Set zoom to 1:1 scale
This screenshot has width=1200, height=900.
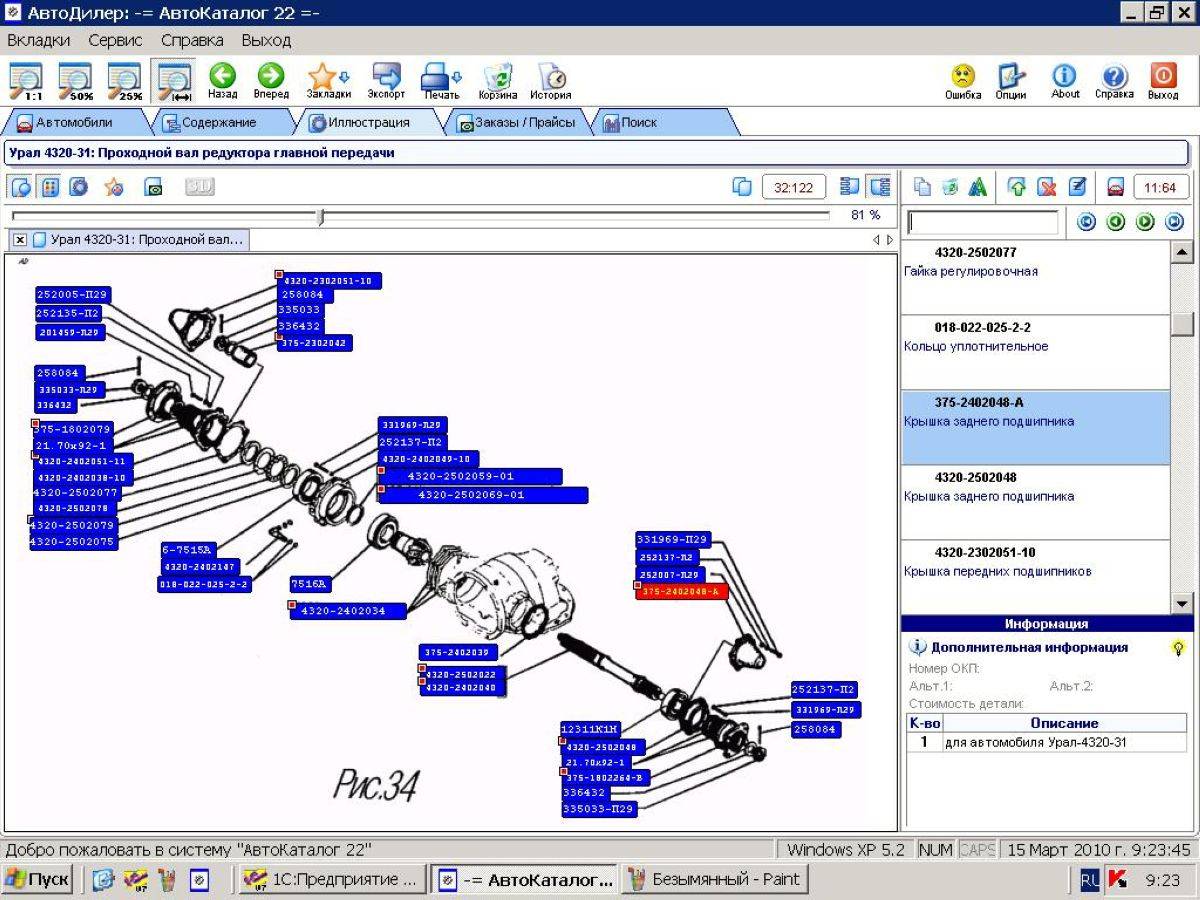[26, 81]
